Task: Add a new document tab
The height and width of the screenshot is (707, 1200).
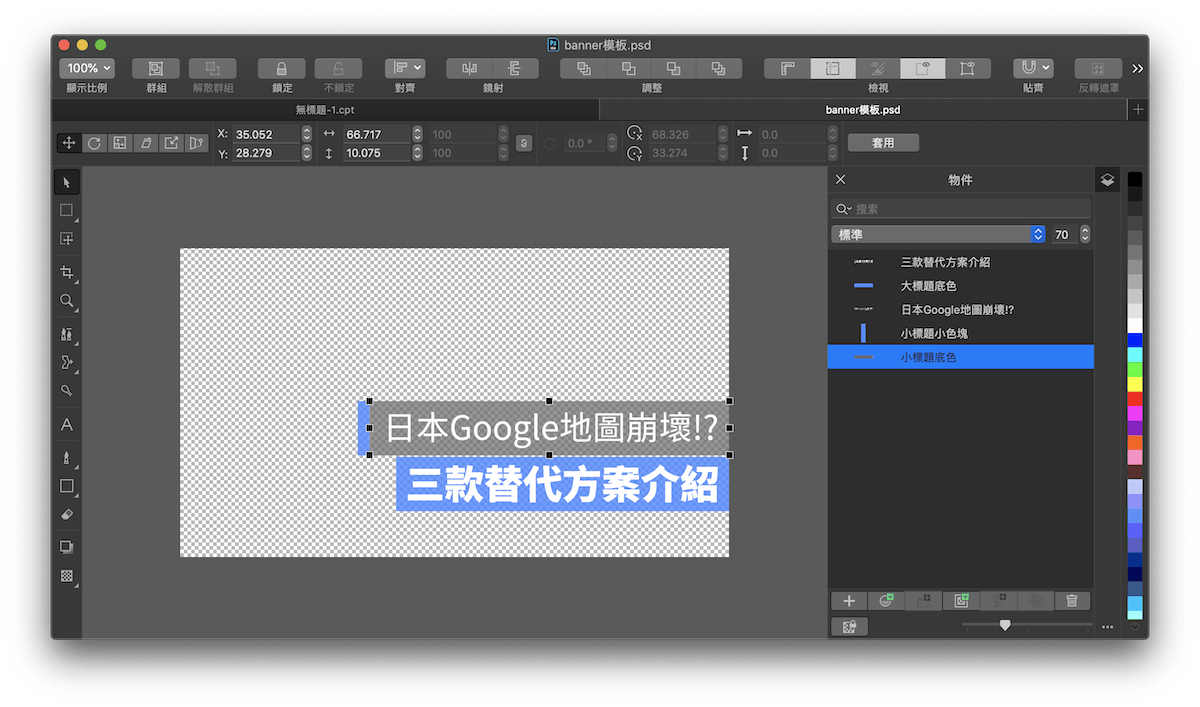Action: tap(1138, 110)
